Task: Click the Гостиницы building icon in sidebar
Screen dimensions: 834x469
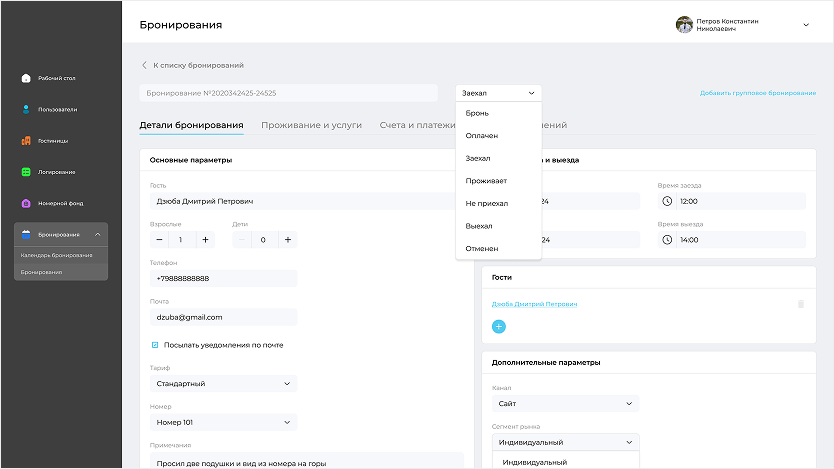Action: [x=26, y=141]
